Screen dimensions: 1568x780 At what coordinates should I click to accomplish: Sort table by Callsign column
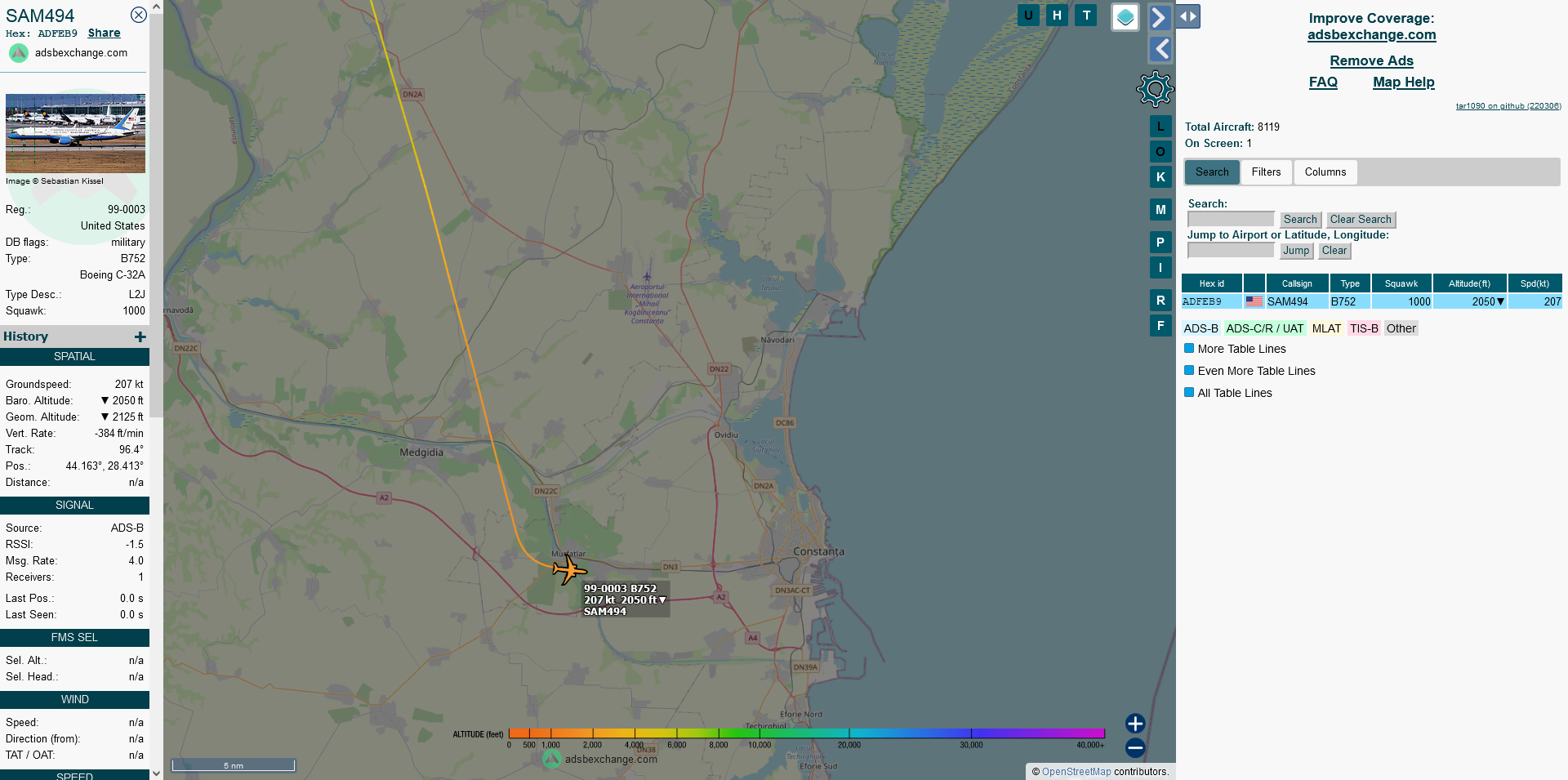(x=1297, y=283)
